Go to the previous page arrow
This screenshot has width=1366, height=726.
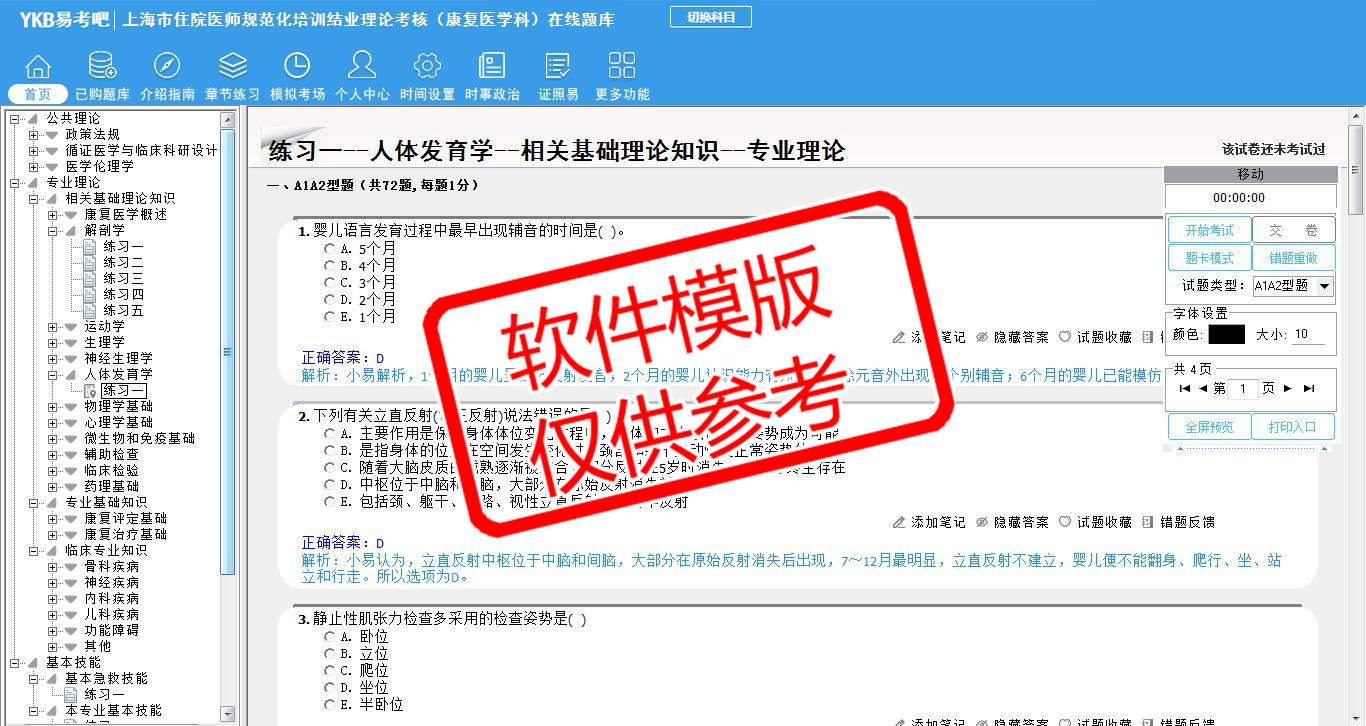pos(1203,389)
